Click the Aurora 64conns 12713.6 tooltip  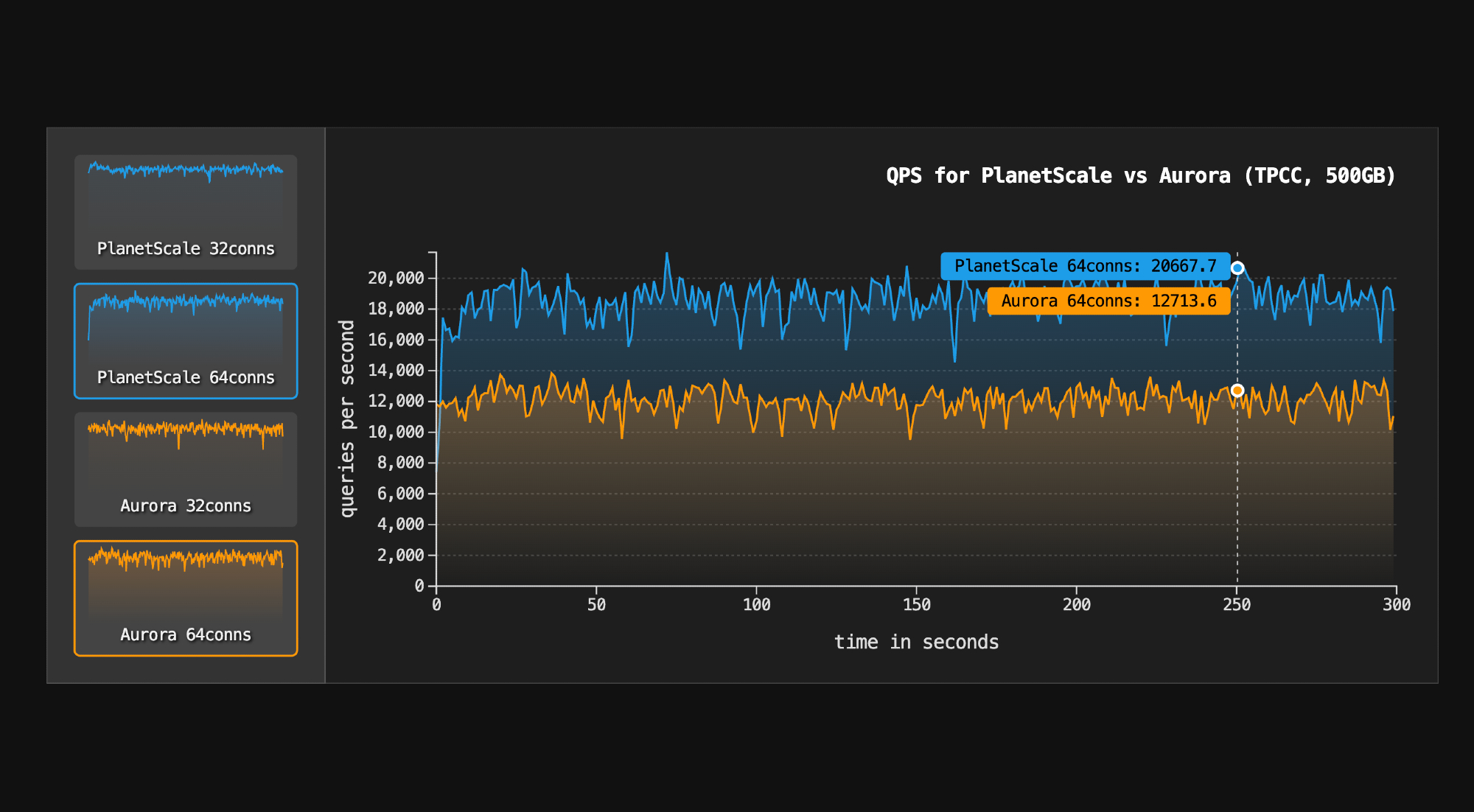1108,301
